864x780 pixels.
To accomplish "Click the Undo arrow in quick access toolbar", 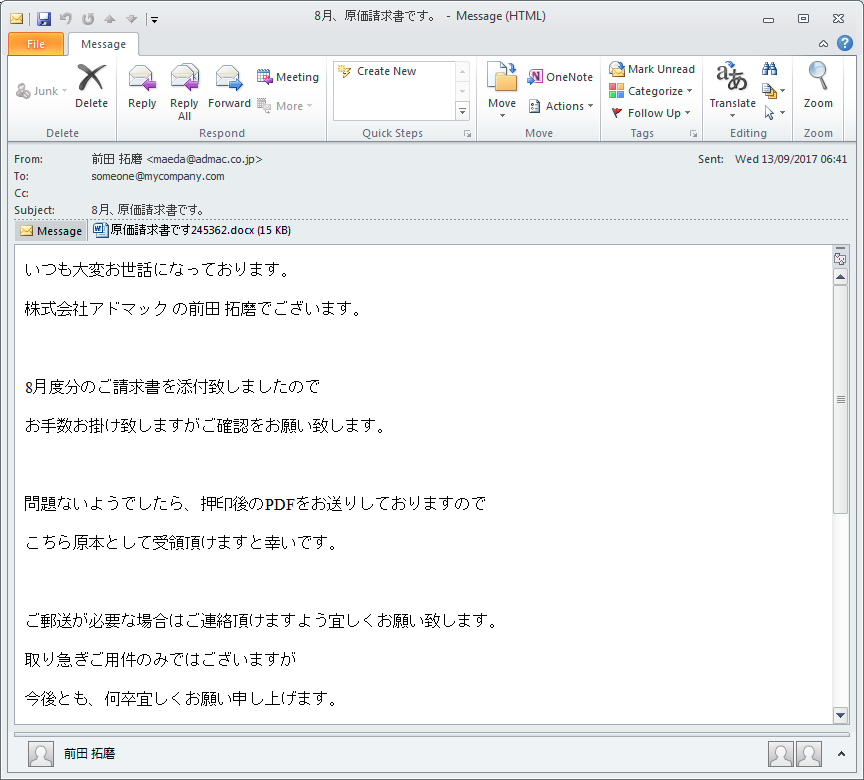I will (66, 19).
